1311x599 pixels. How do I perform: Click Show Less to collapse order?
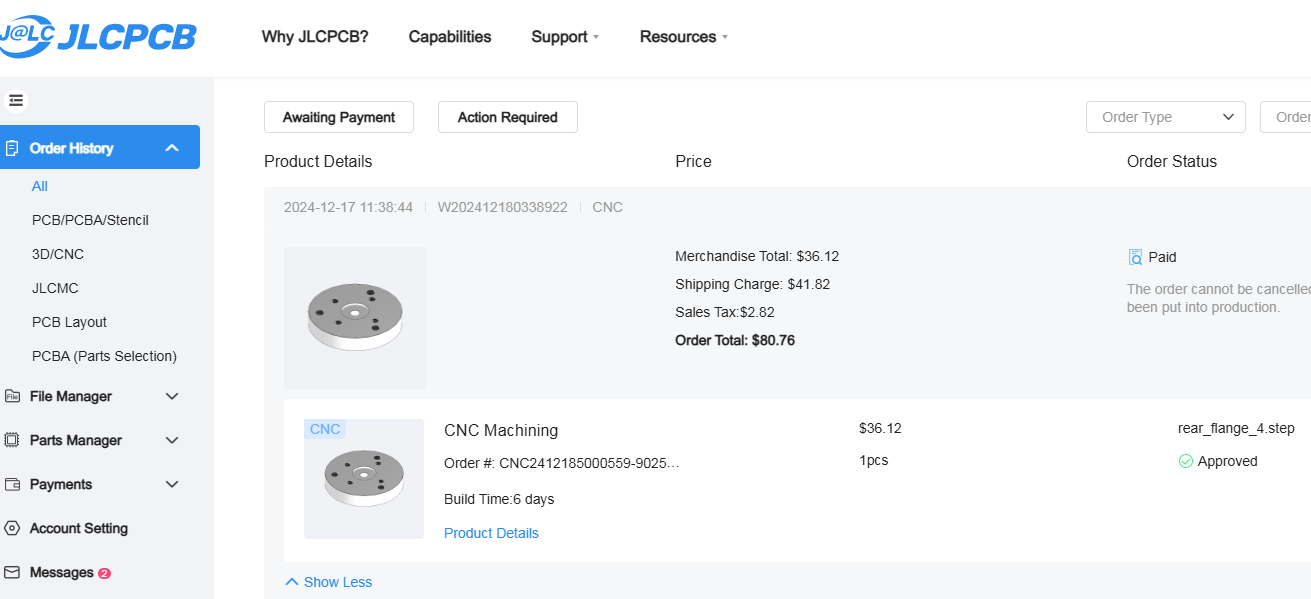click(329, 582)
